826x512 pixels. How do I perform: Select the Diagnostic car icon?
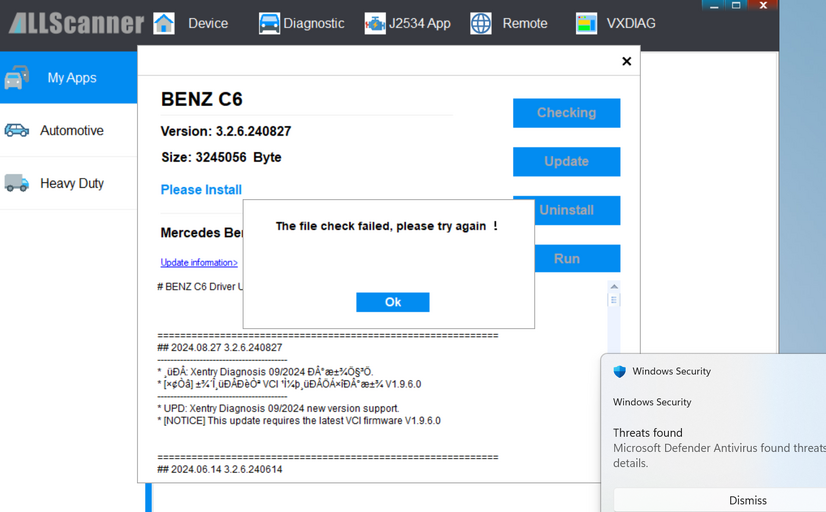(269, 24)
